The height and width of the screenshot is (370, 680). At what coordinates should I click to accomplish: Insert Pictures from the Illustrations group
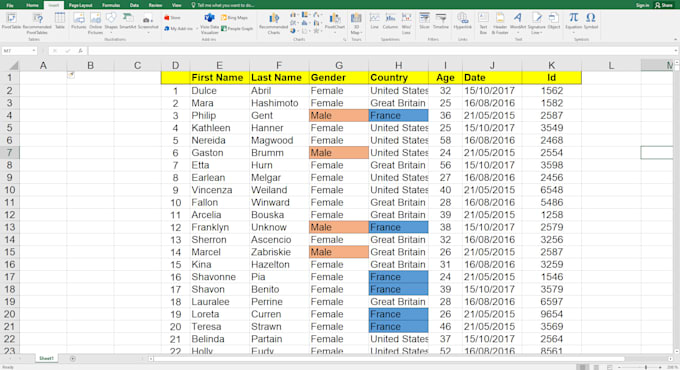pyautogui.click(x=78, y=21)
